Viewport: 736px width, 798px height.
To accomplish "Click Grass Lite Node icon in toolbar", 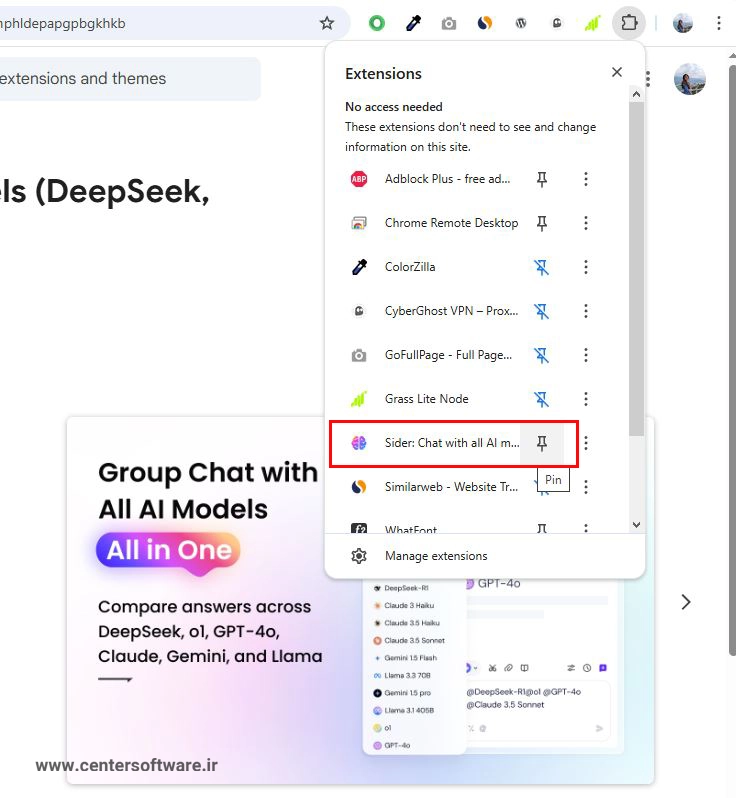I will pyautogui.click(x=592, y=23).
